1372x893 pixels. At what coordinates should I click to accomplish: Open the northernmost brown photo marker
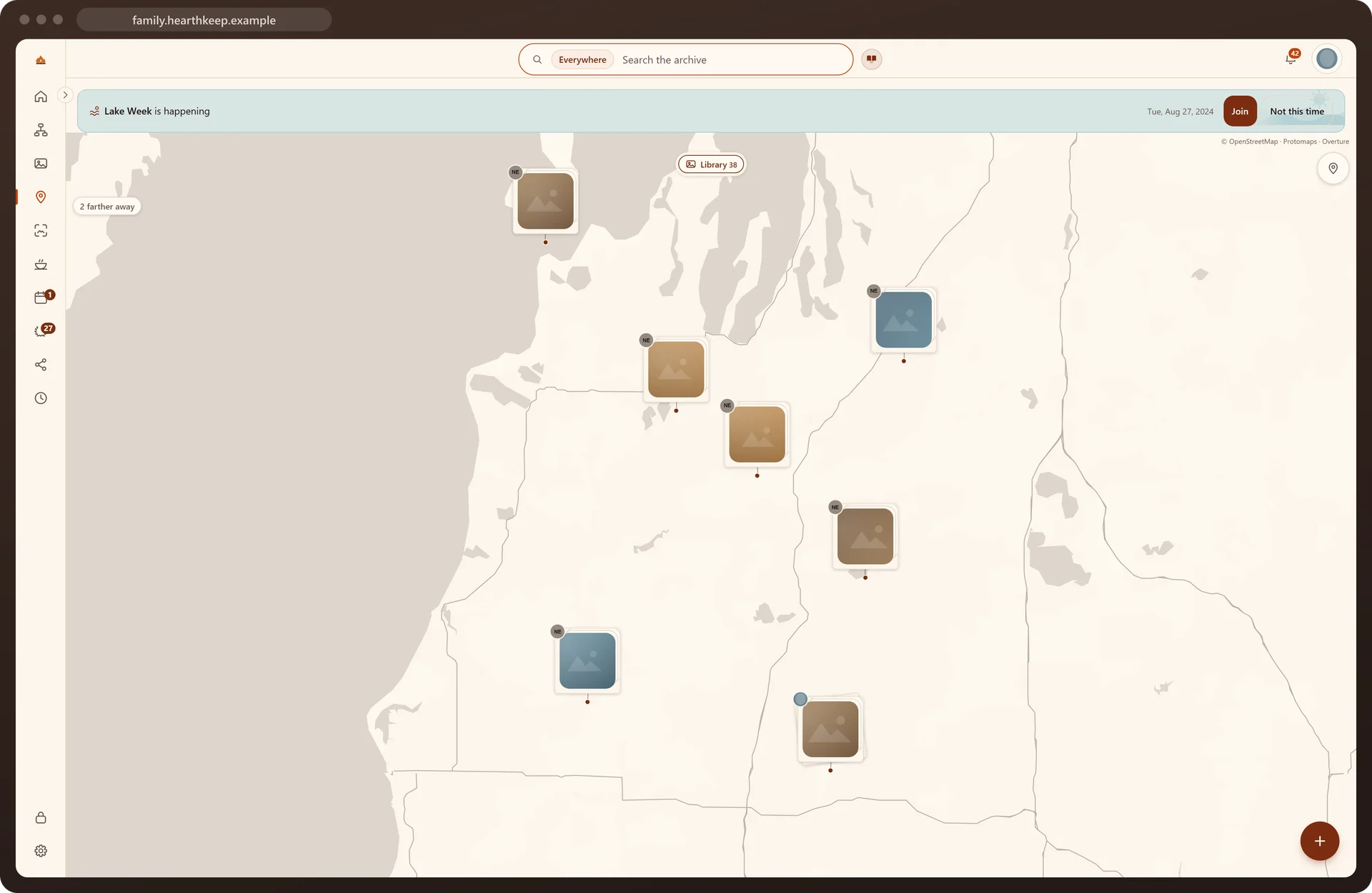click(545, 201)
